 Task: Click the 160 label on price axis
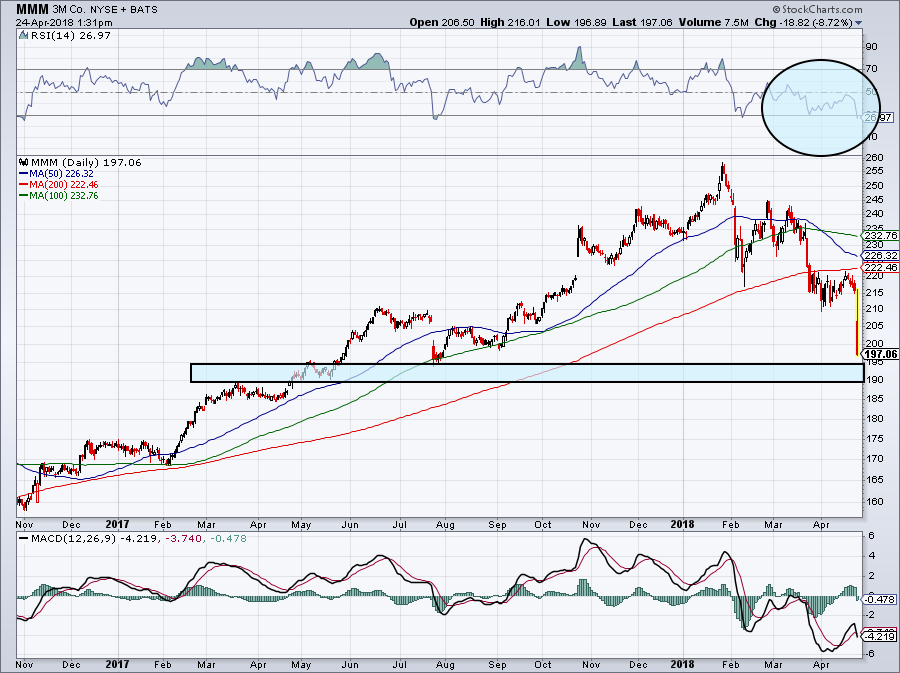point(875,501)
